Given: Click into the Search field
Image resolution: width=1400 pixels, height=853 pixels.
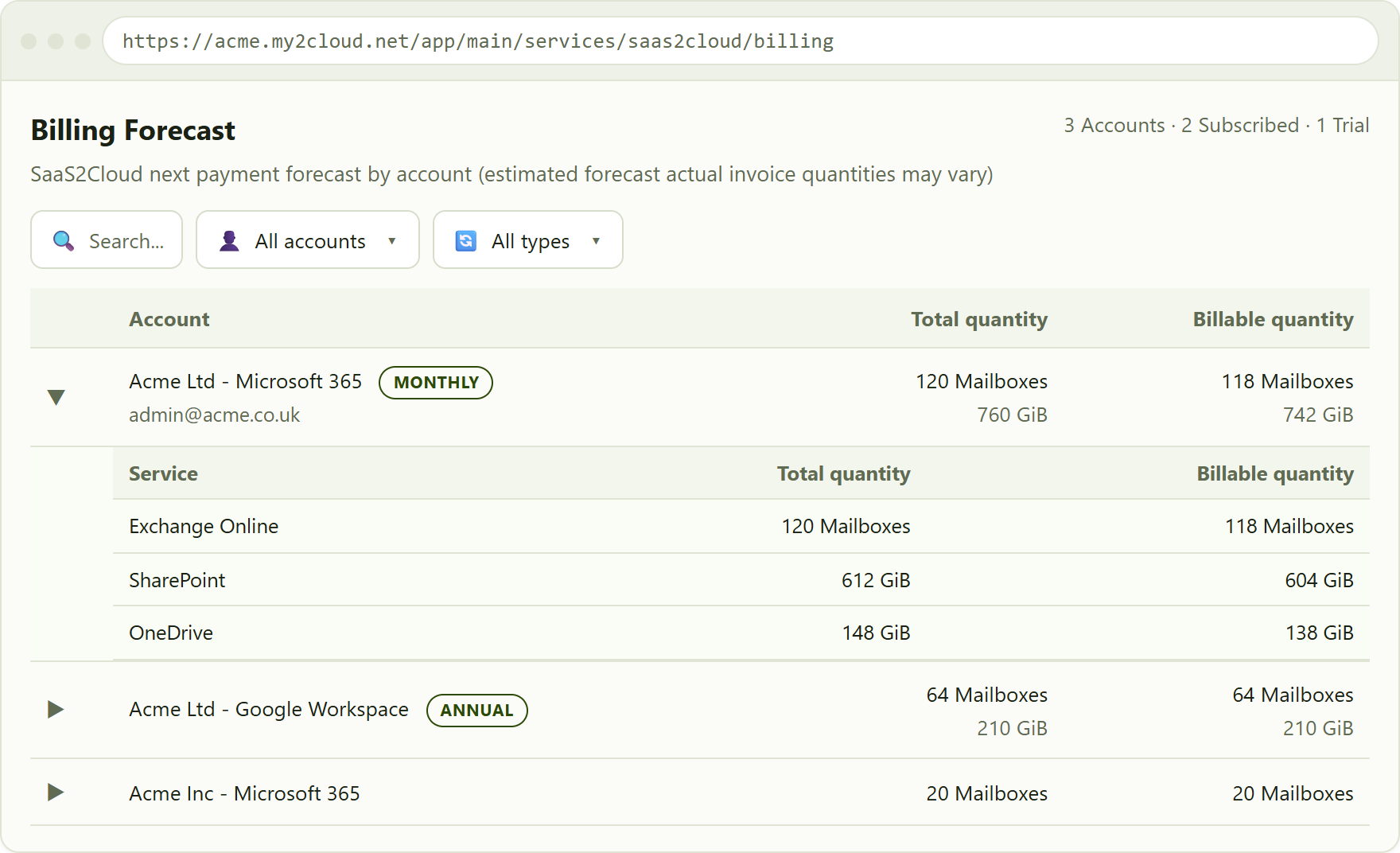Looking at the screenshot, I should (107, 240).
